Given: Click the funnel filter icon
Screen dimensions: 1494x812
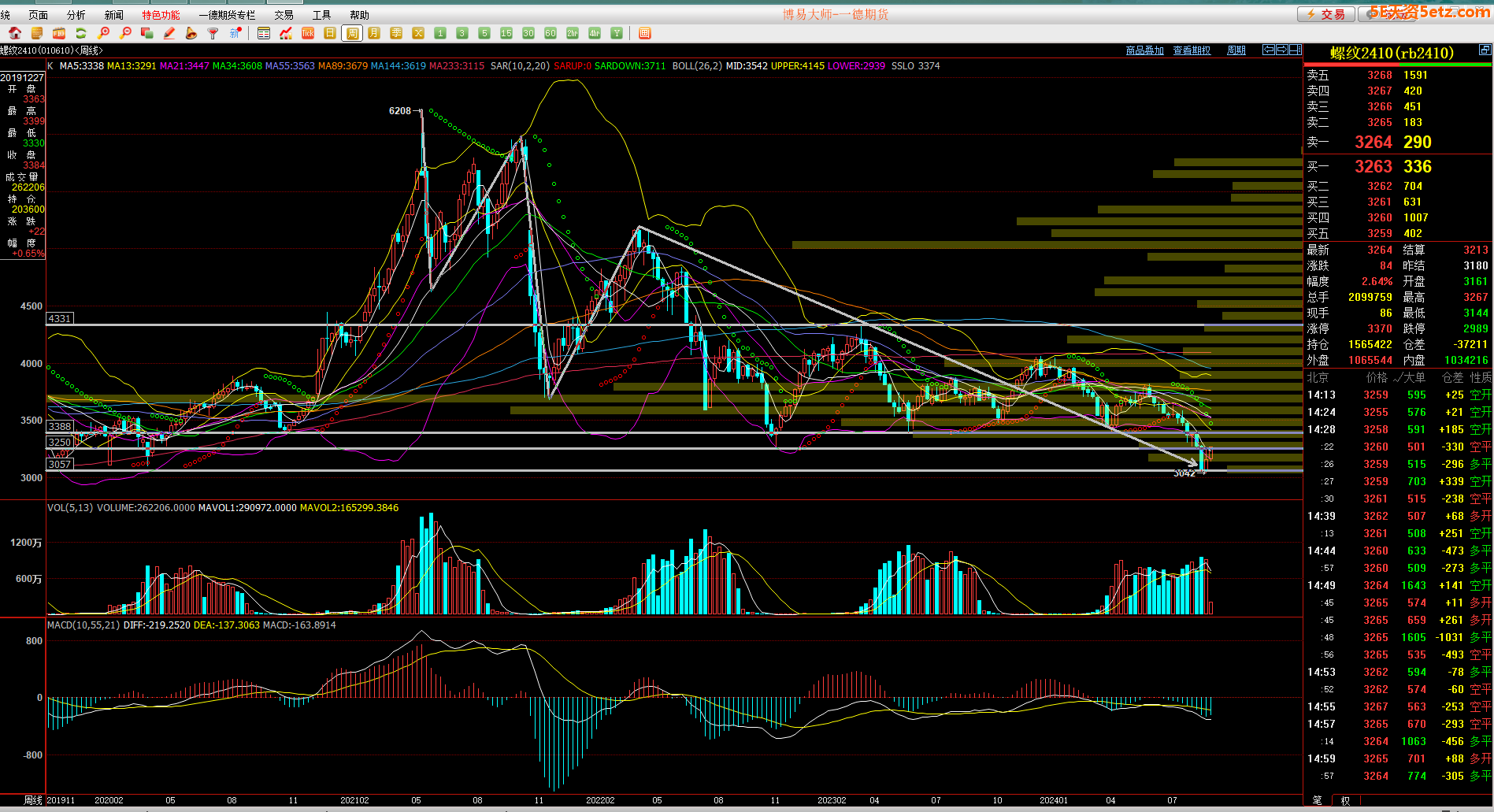Looking at the screenshot, I should (x=213, y=33).
